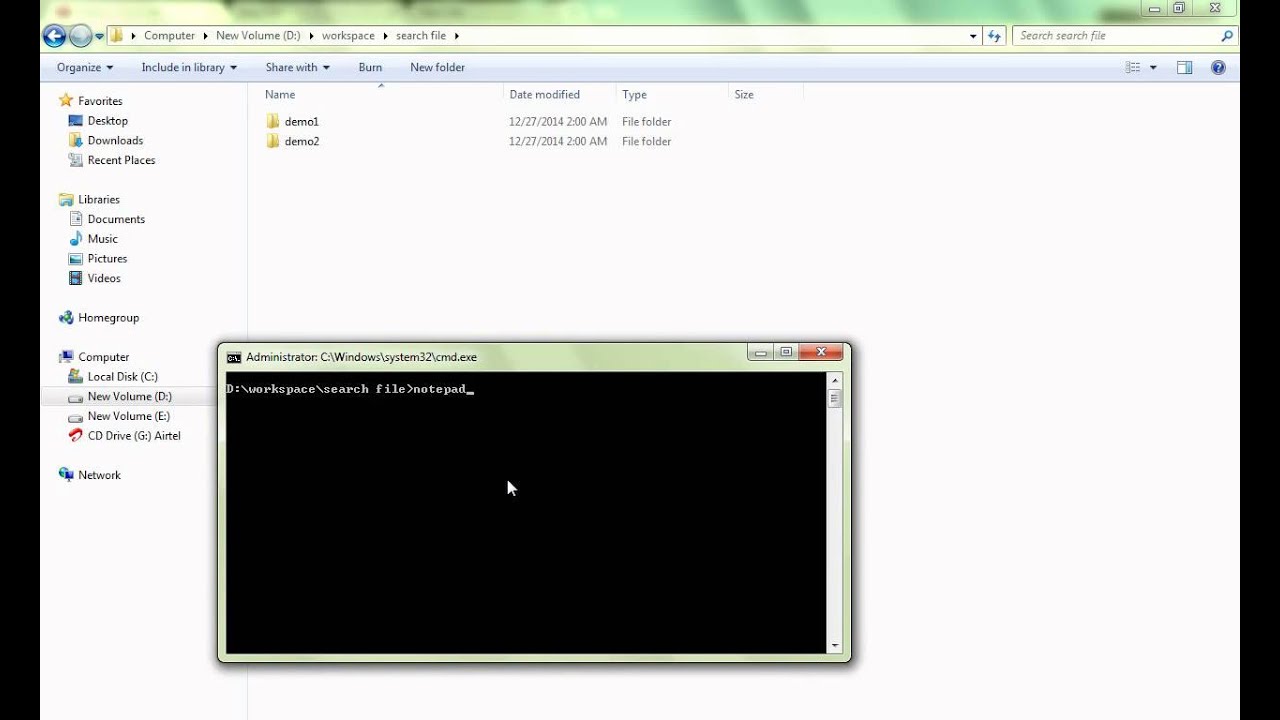Maximize the cmd.exe window
This screenshot has height=720, width=1280.
[x=786, y=352]
